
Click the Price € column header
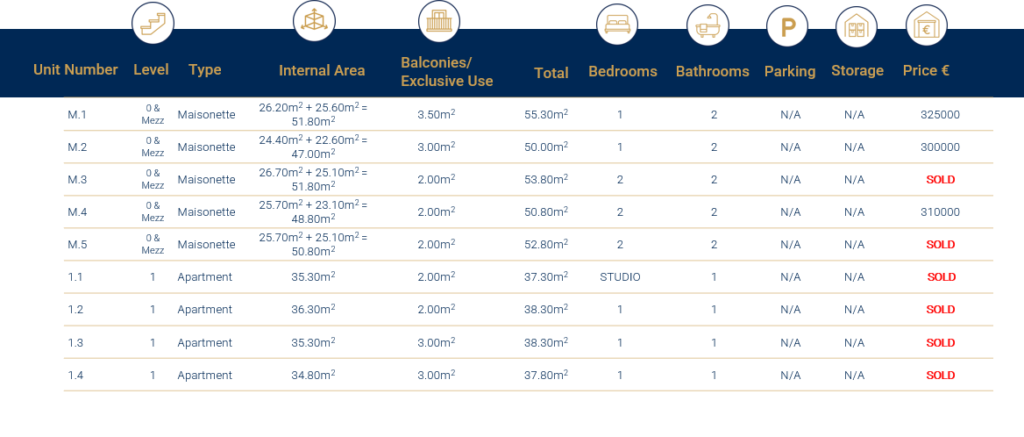click(x=926, y=71)
